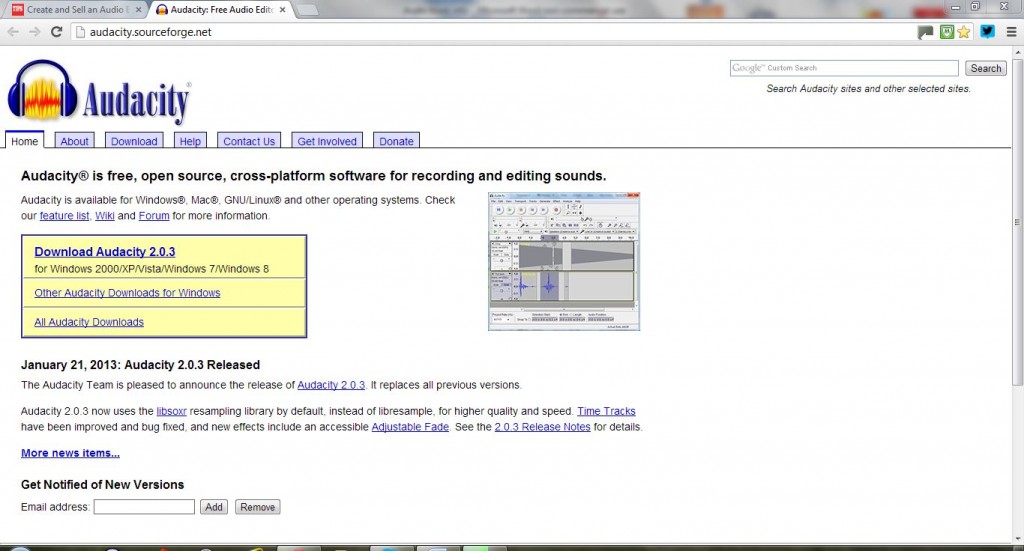Open the Get Involved tab
The height and width of the screenshot is (551, 1024).
pyautogui.click(x=327, y=141)
